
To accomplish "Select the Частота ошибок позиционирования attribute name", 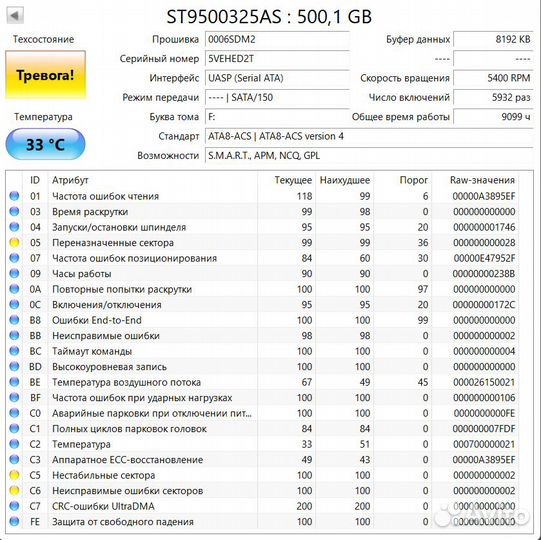I will 134,258.
